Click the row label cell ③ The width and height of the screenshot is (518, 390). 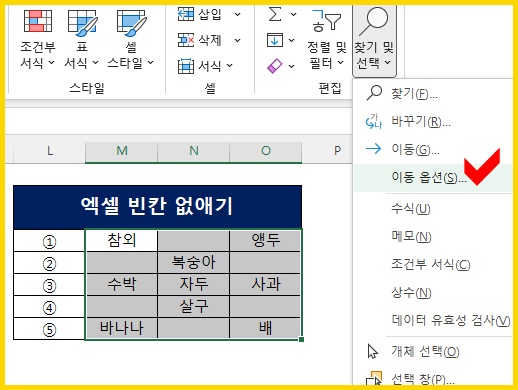pyautogui.click(x=49, y=285)
